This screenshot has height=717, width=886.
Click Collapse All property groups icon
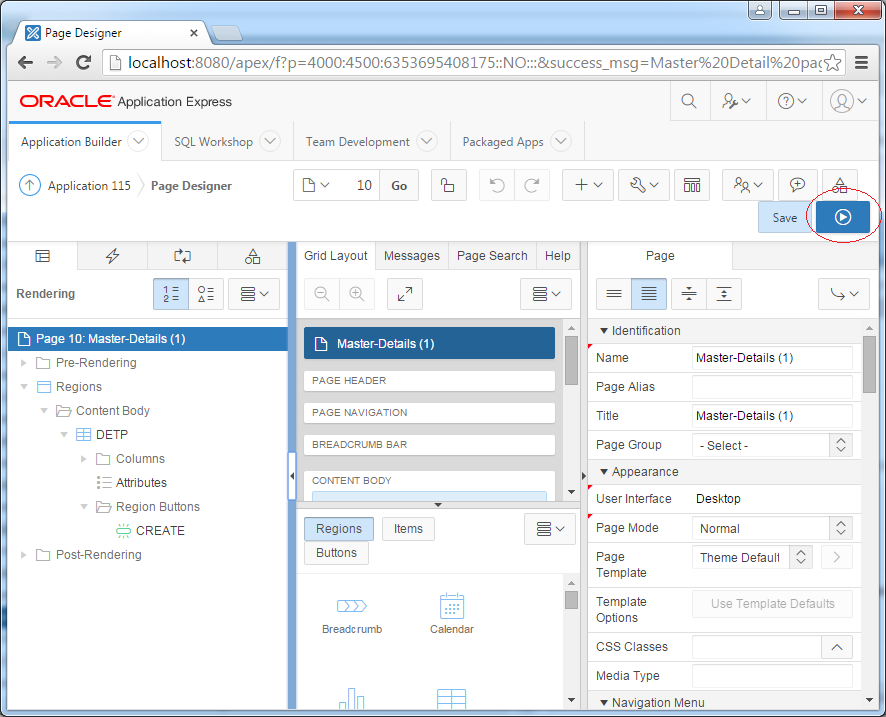689,294
